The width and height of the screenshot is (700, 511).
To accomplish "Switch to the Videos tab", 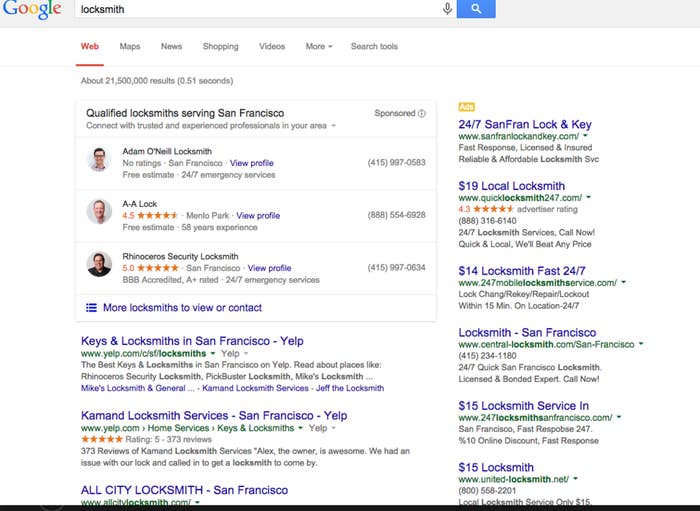I will pos(272,46).
